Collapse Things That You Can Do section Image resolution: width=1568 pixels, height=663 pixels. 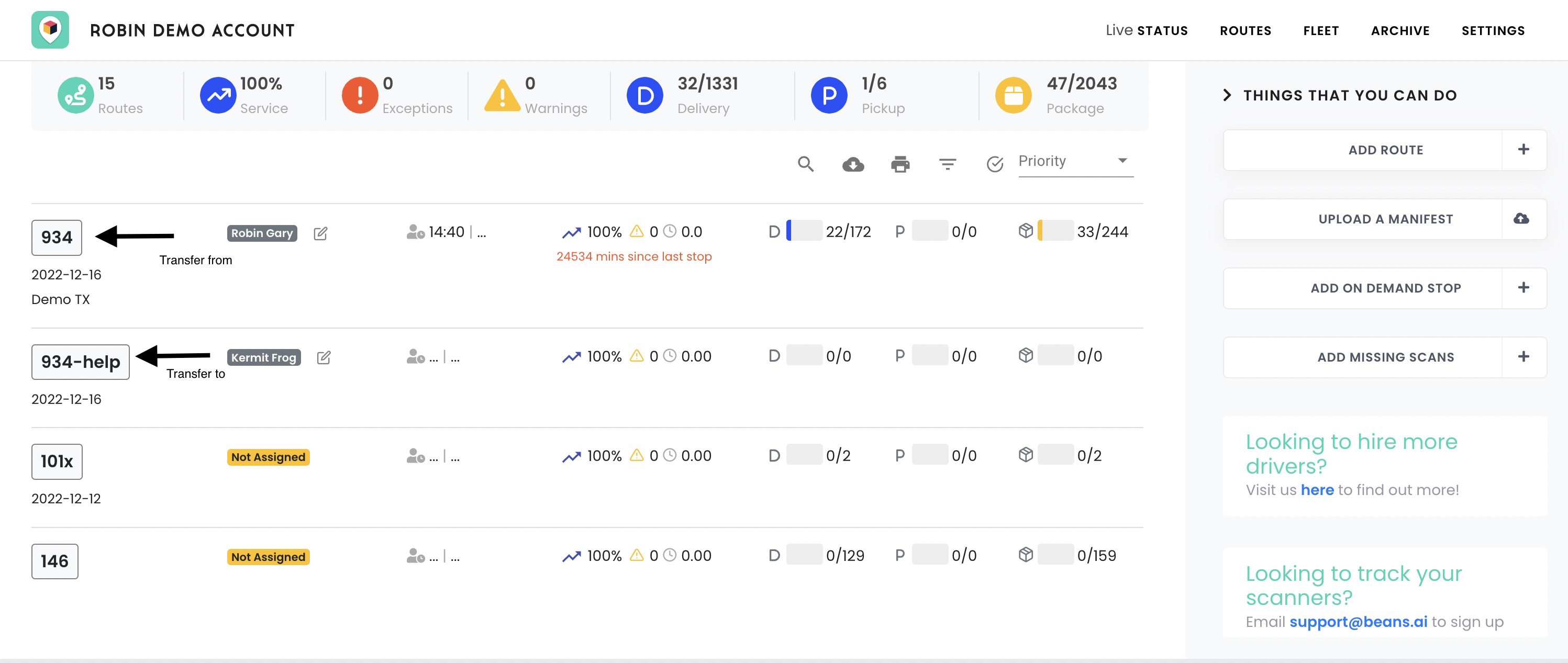pos(1227,95)
